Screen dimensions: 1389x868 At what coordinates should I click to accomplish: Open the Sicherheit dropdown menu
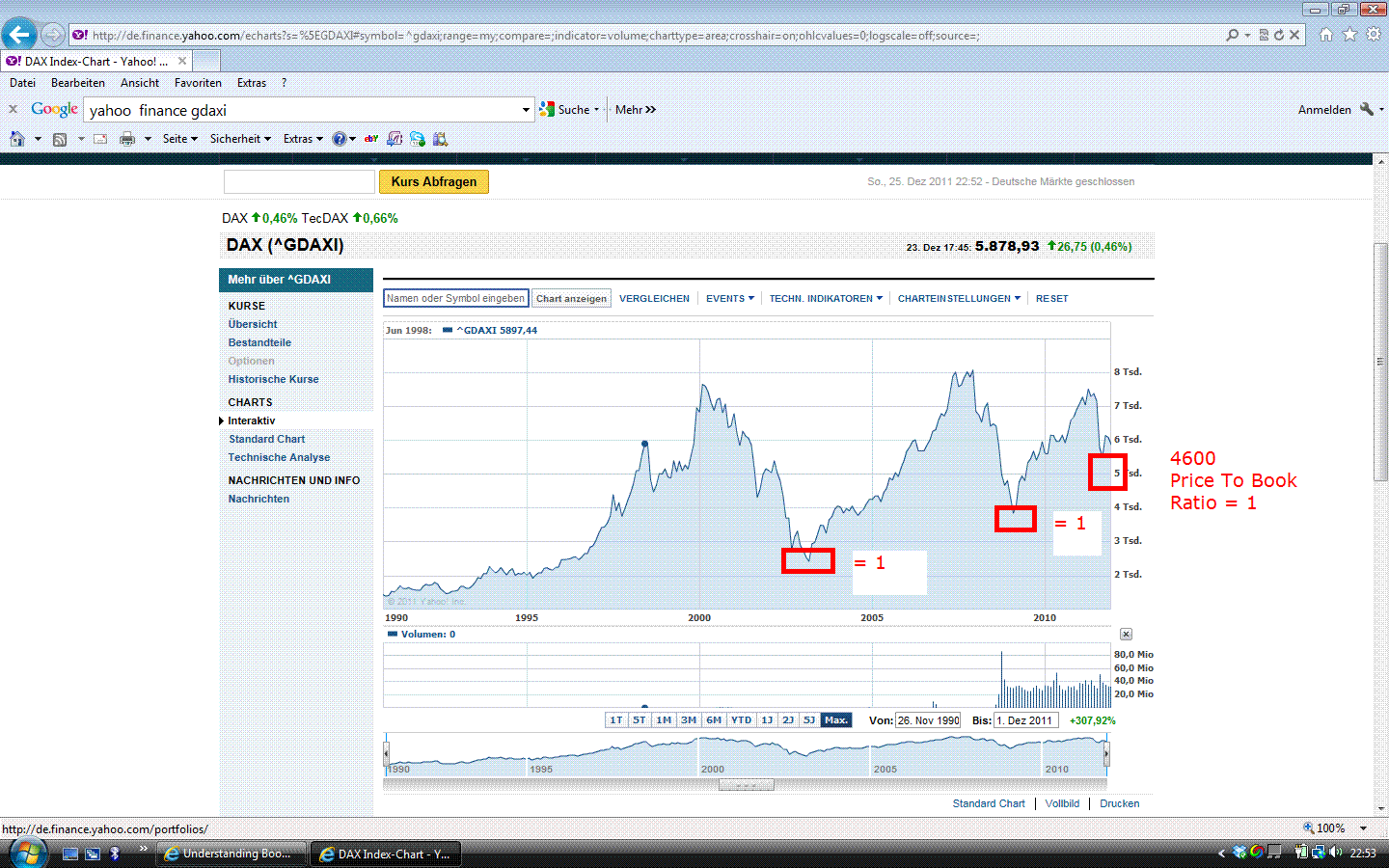tap(241, 139)
